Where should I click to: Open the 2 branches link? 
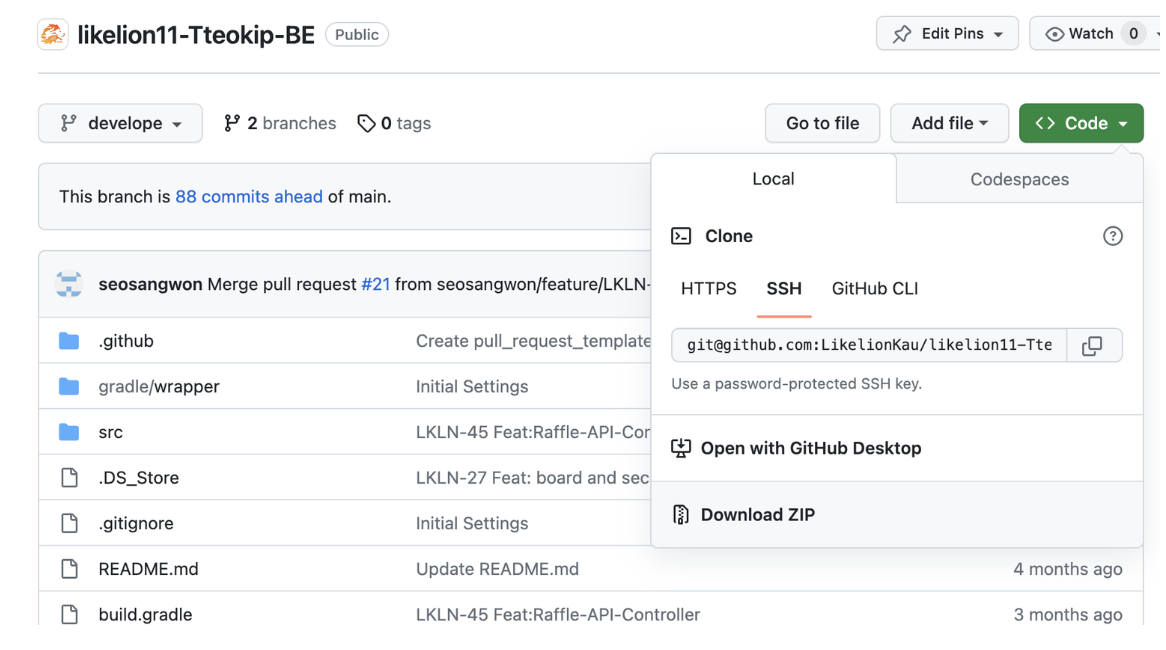[x=280, y=123]
